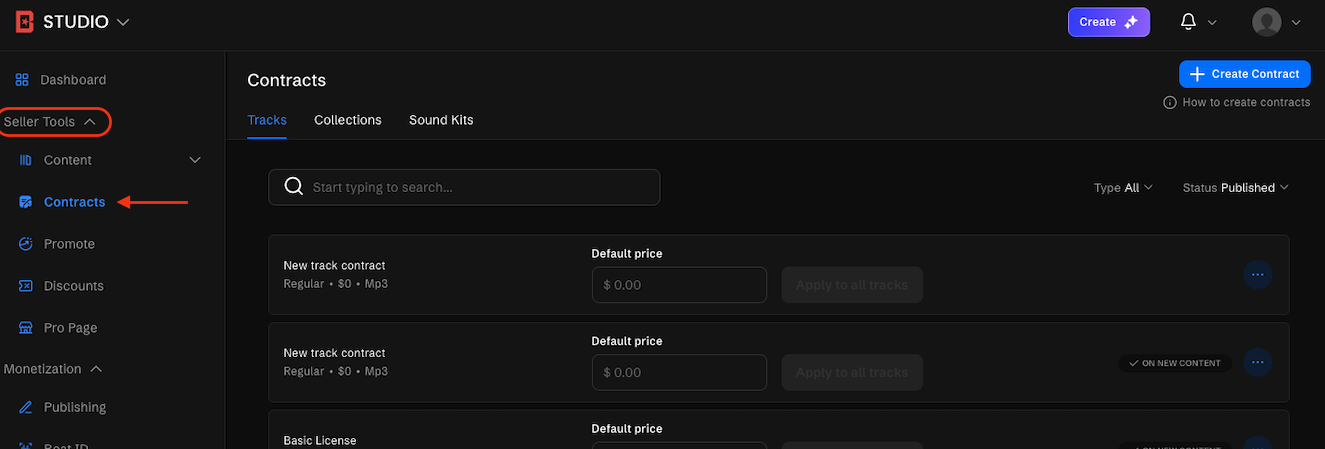The image size is (1325, 449).
Task: Open the Discounts sidebar item
Action: pyautogui.click(x=73, y=286)
